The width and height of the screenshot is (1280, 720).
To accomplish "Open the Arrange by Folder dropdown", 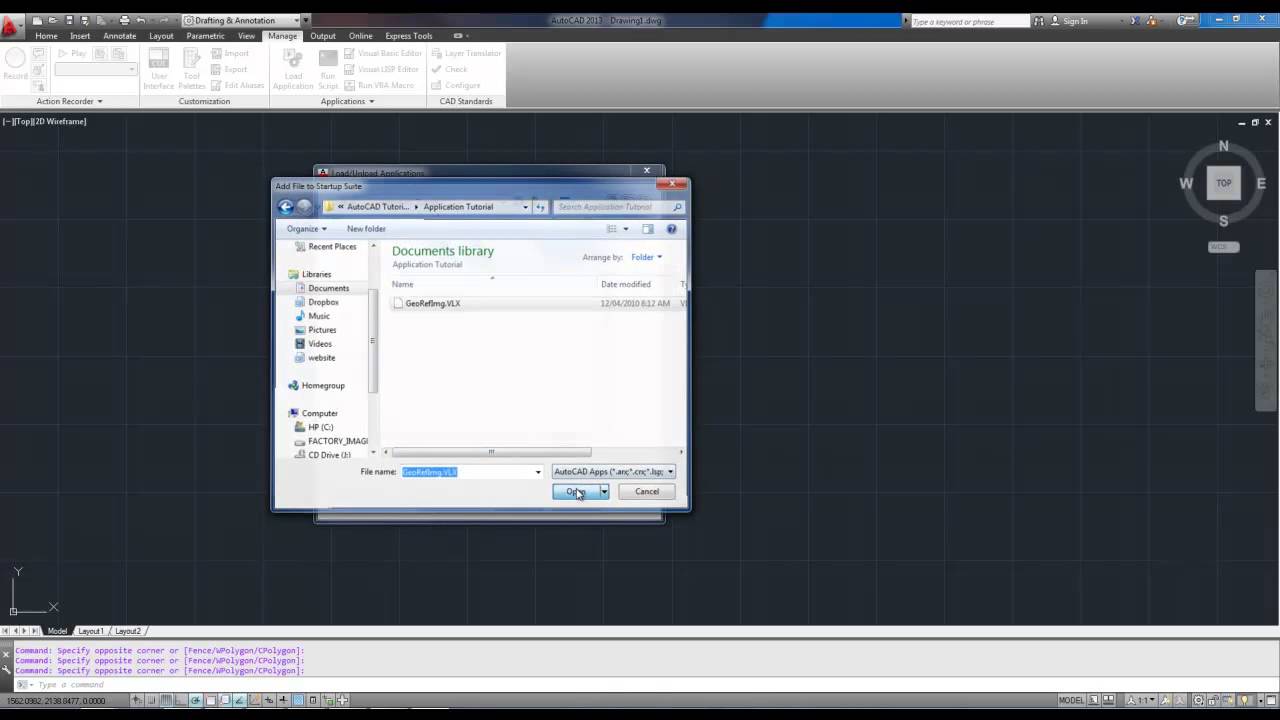I will tap(646, 257).
